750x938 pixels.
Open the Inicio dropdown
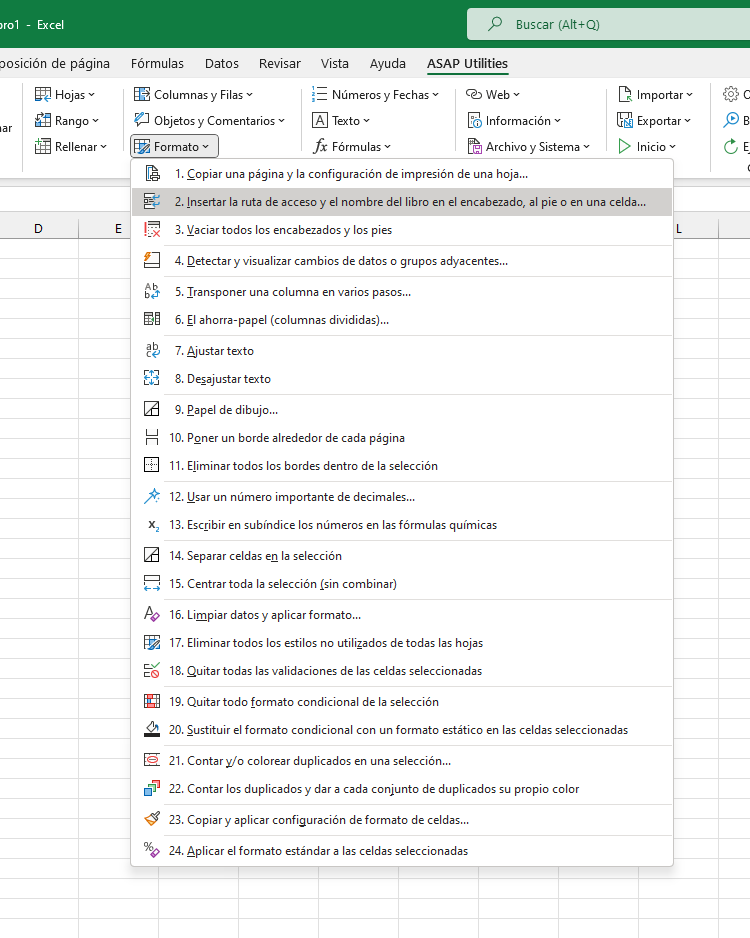647,147
